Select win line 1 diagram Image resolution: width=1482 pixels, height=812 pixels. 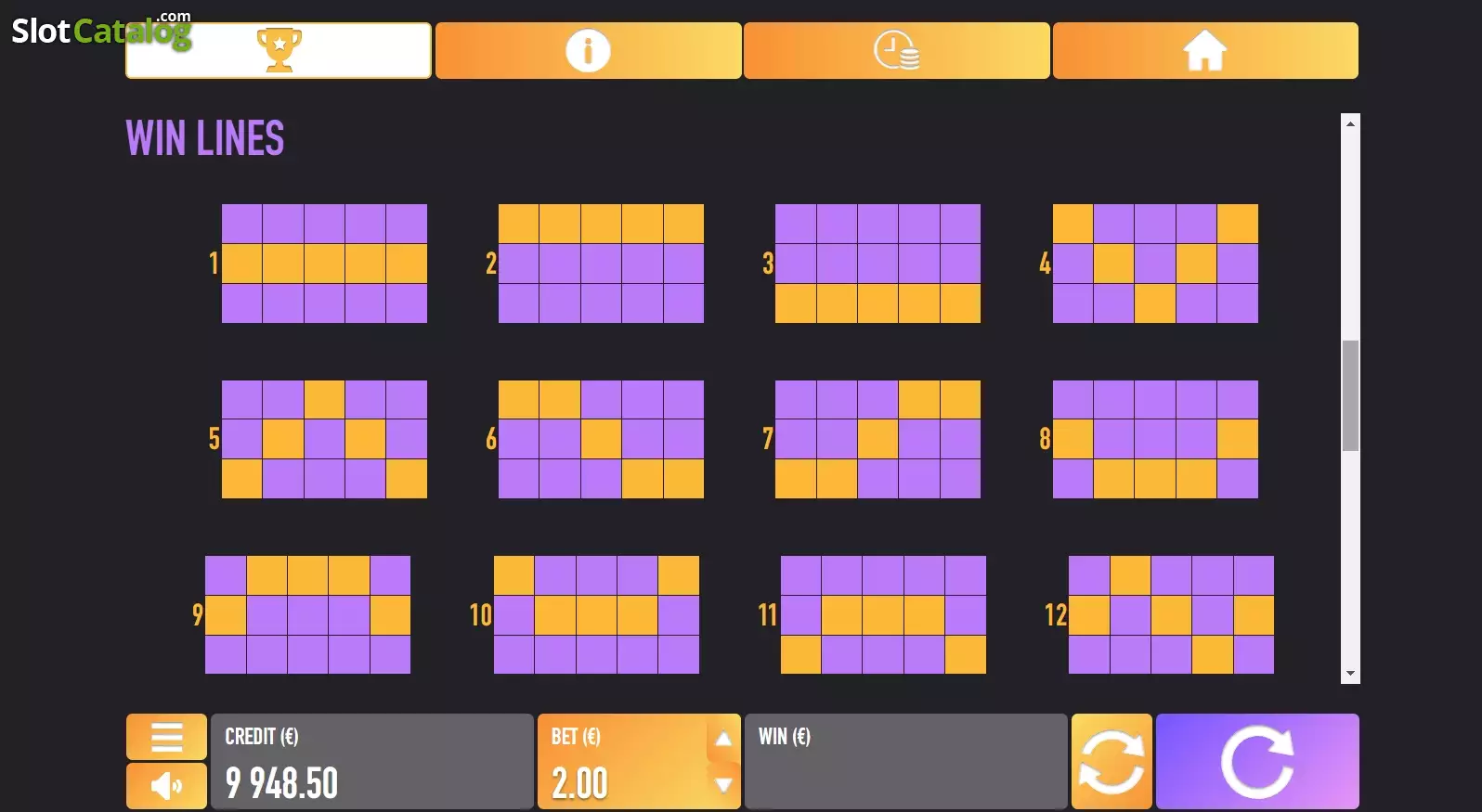(x=324, y=264)
